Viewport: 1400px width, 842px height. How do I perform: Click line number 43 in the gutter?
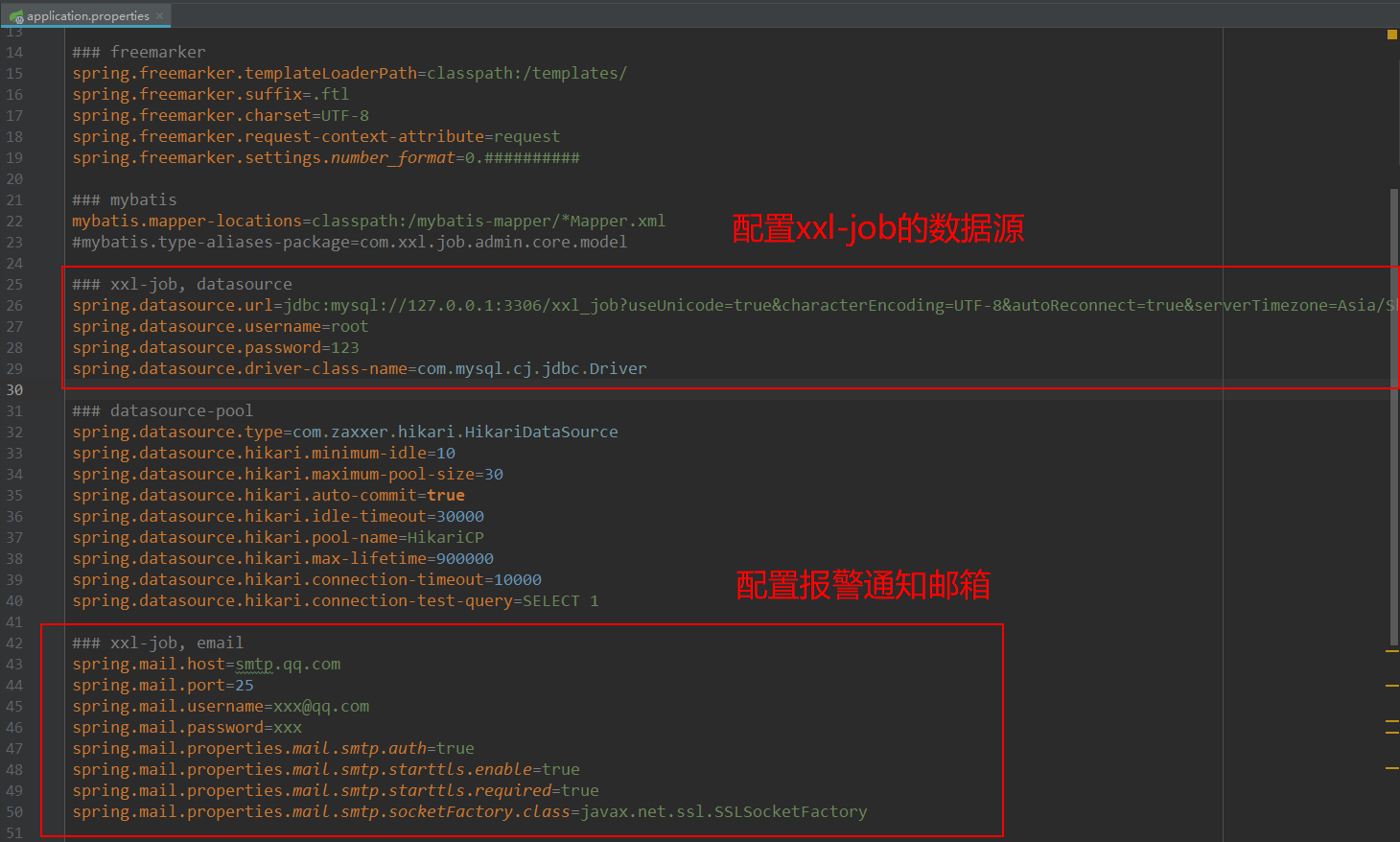click(14, 665)
